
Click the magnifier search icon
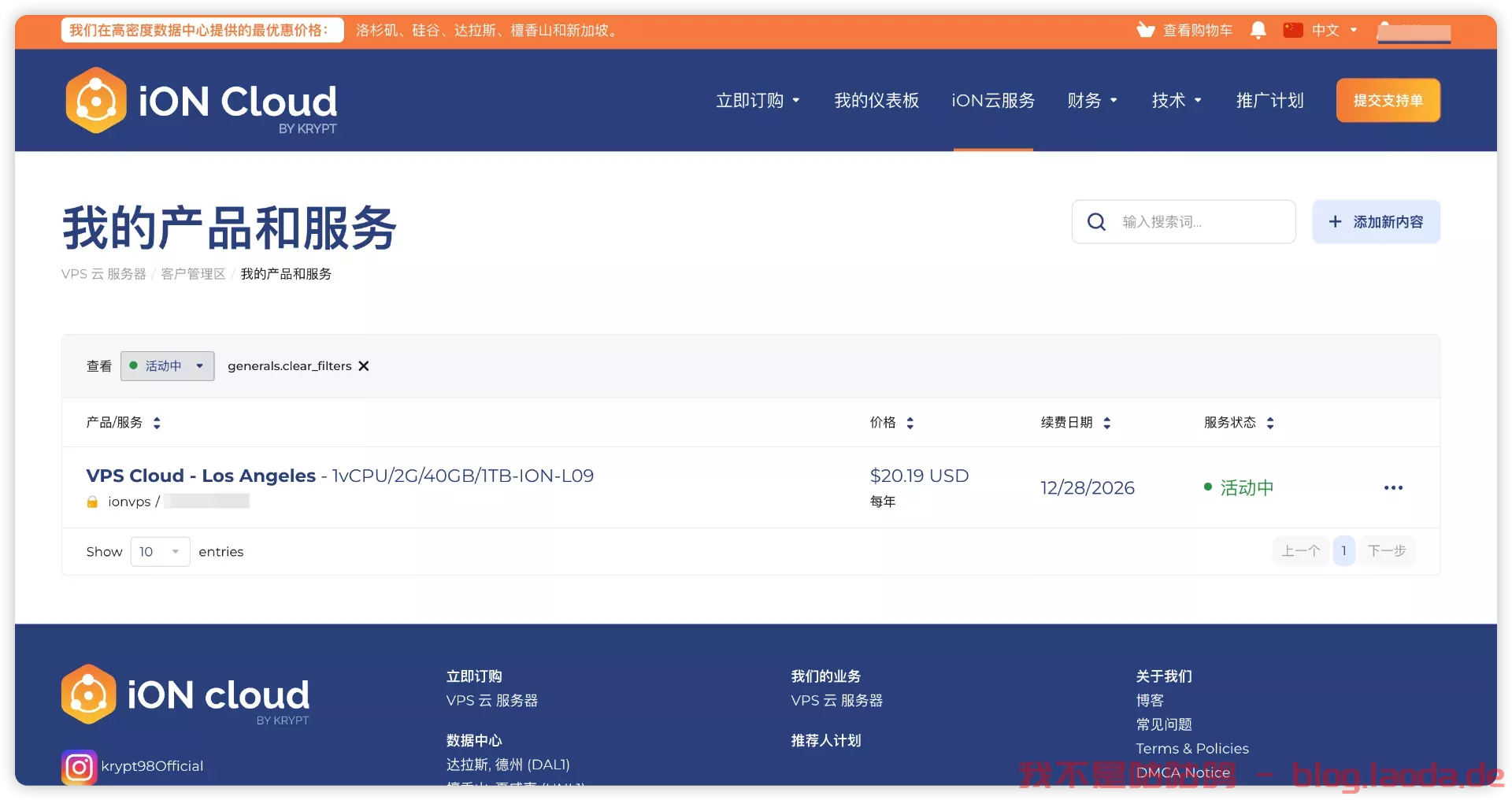(x=1096, y=222)
